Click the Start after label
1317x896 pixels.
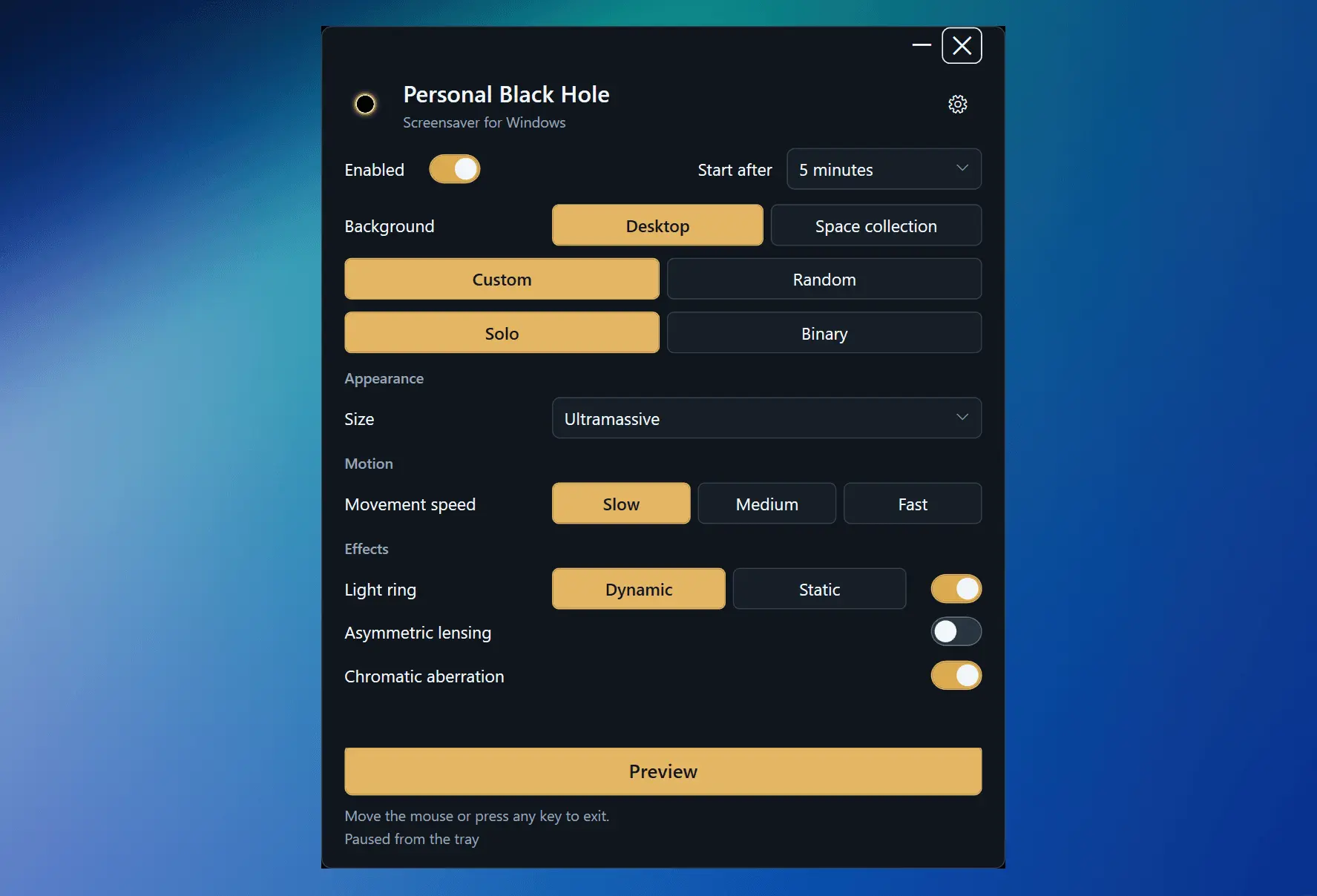pos(735,170)
